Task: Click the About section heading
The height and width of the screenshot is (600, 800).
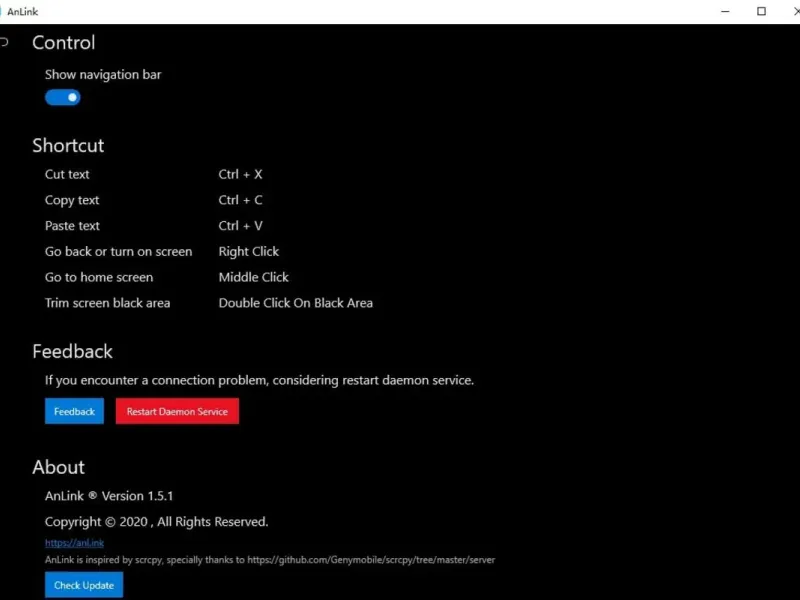Action: (x=59, y=467)
